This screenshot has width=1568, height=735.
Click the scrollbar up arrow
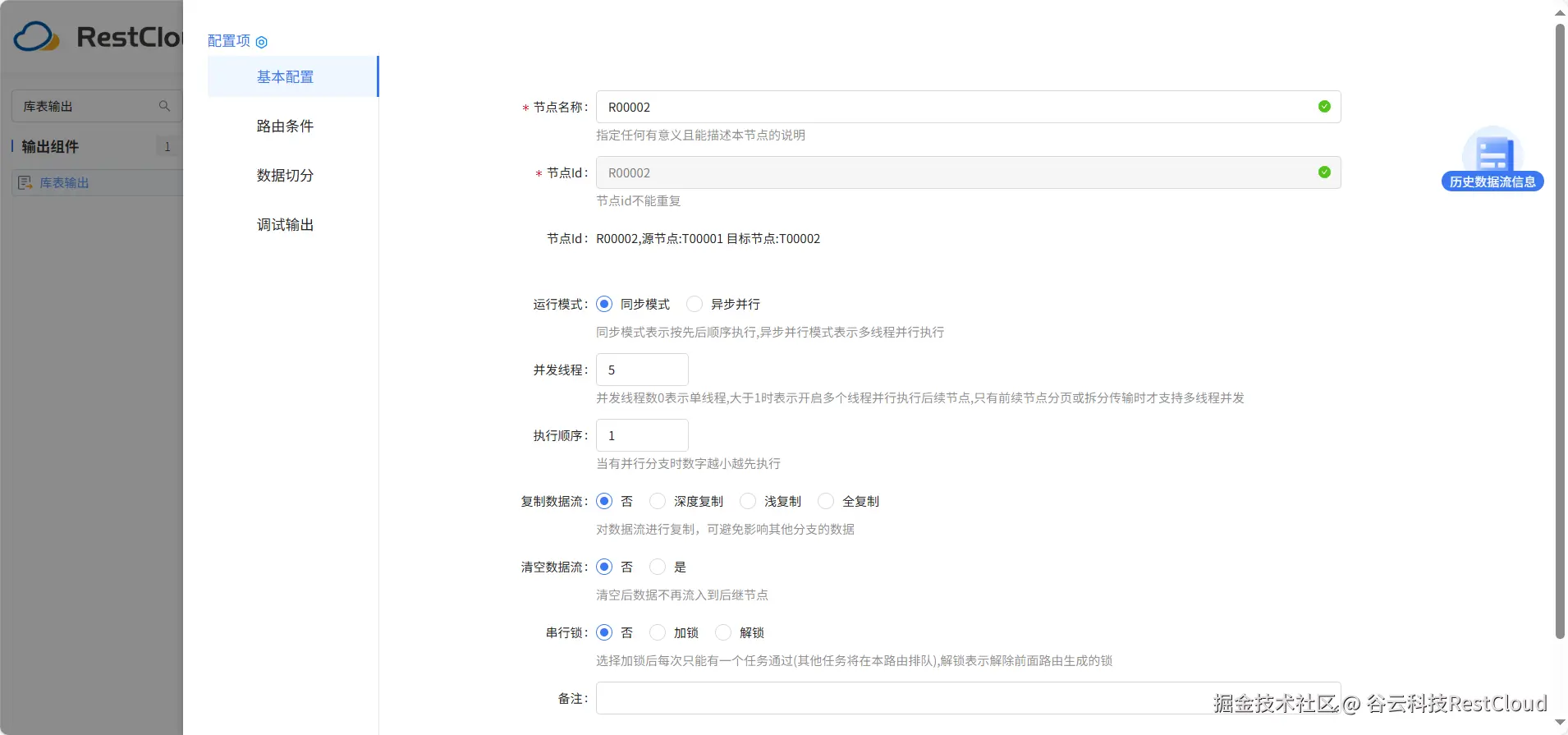[x=1560, y=12]
